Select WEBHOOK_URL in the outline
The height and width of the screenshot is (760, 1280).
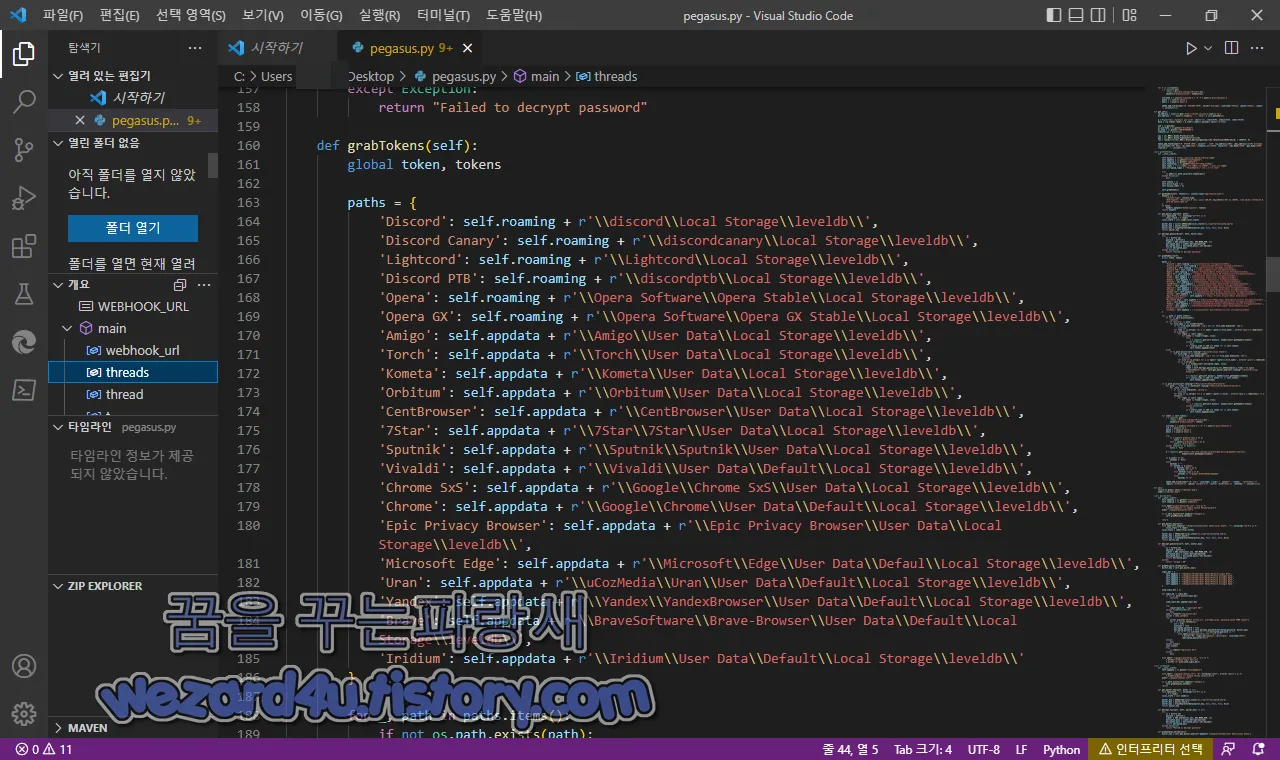[x=133, y=306]
